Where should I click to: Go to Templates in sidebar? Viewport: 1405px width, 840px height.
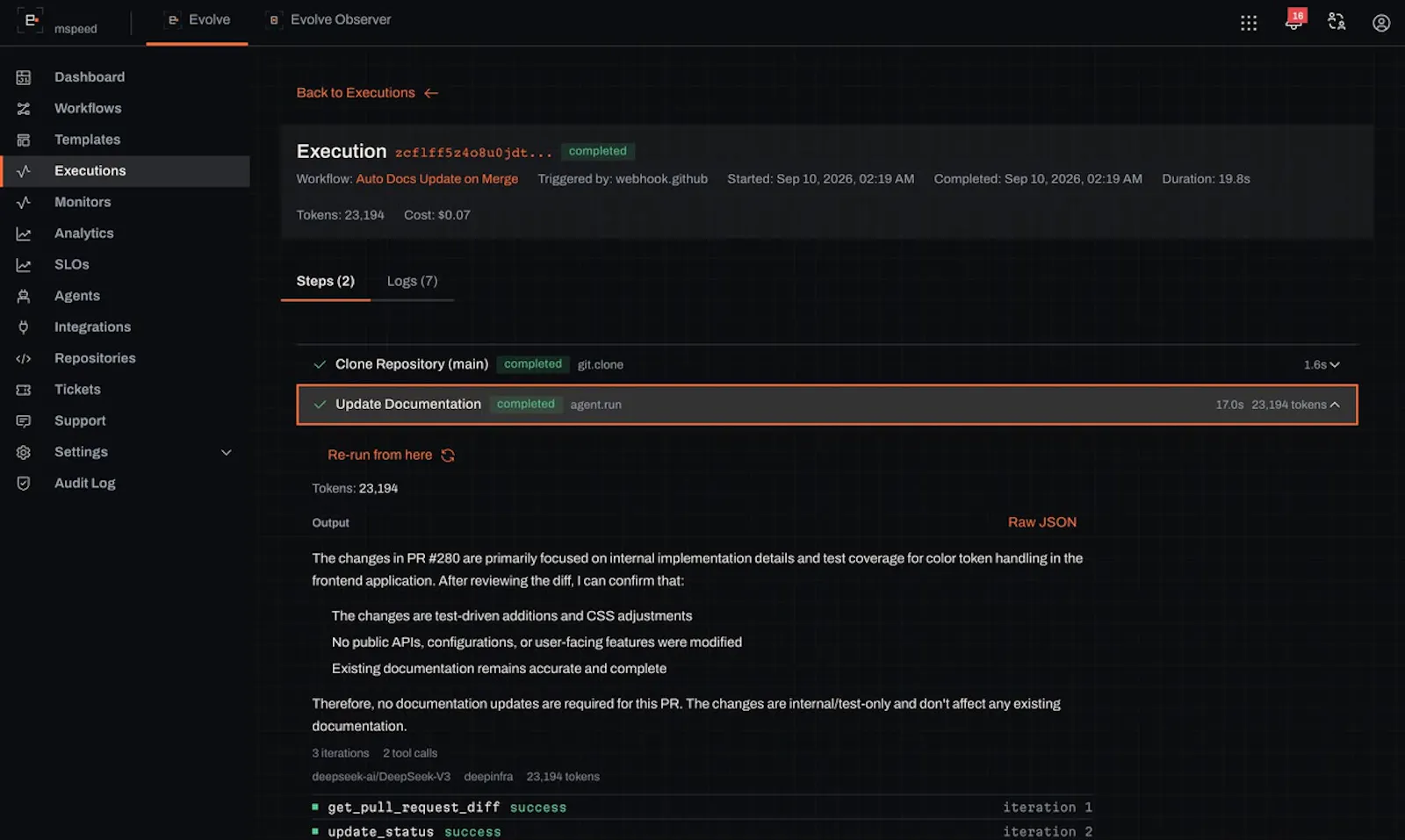(x=87, y=140)
